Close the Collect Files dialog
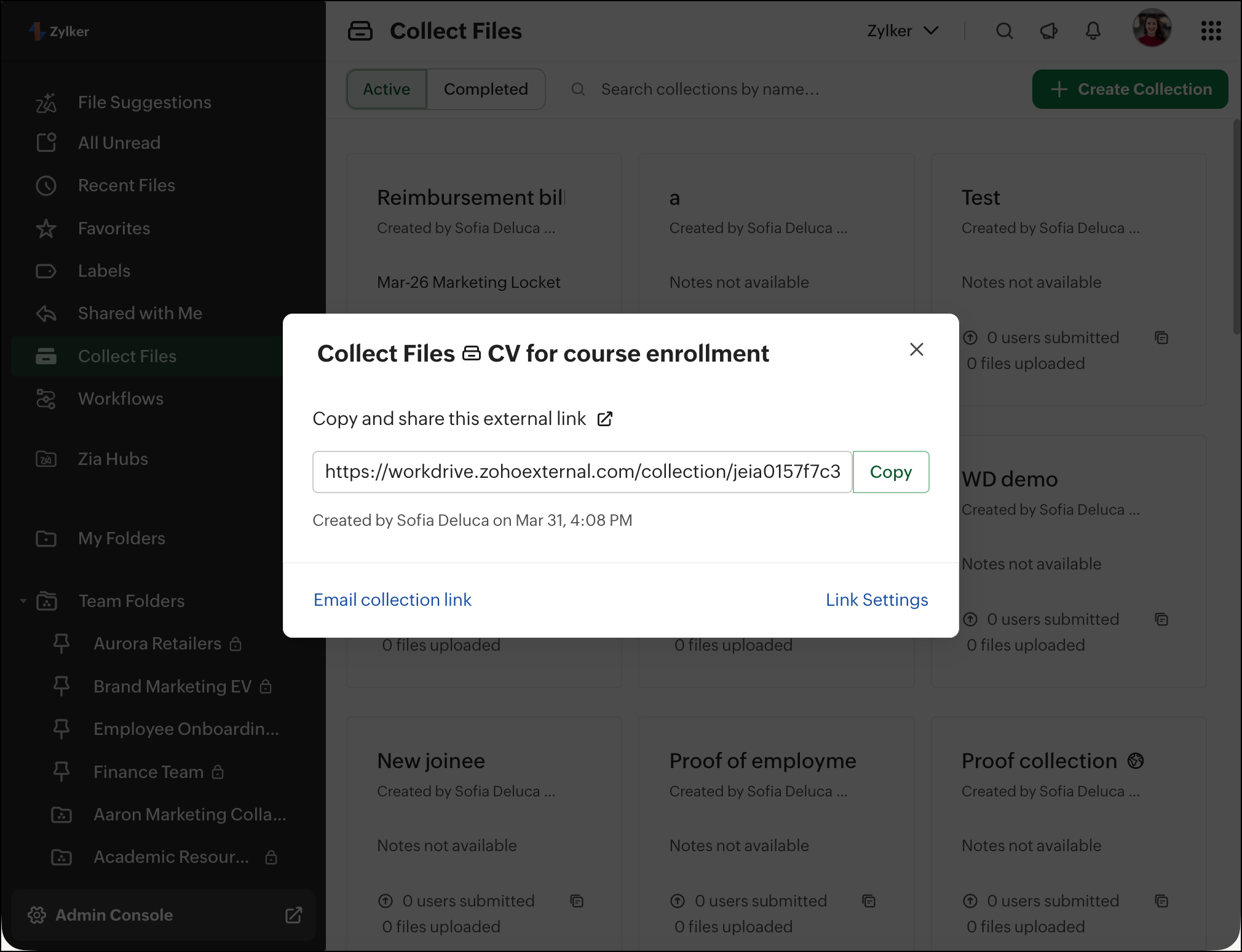1242x952 pixels. click(x=916, y=349)
